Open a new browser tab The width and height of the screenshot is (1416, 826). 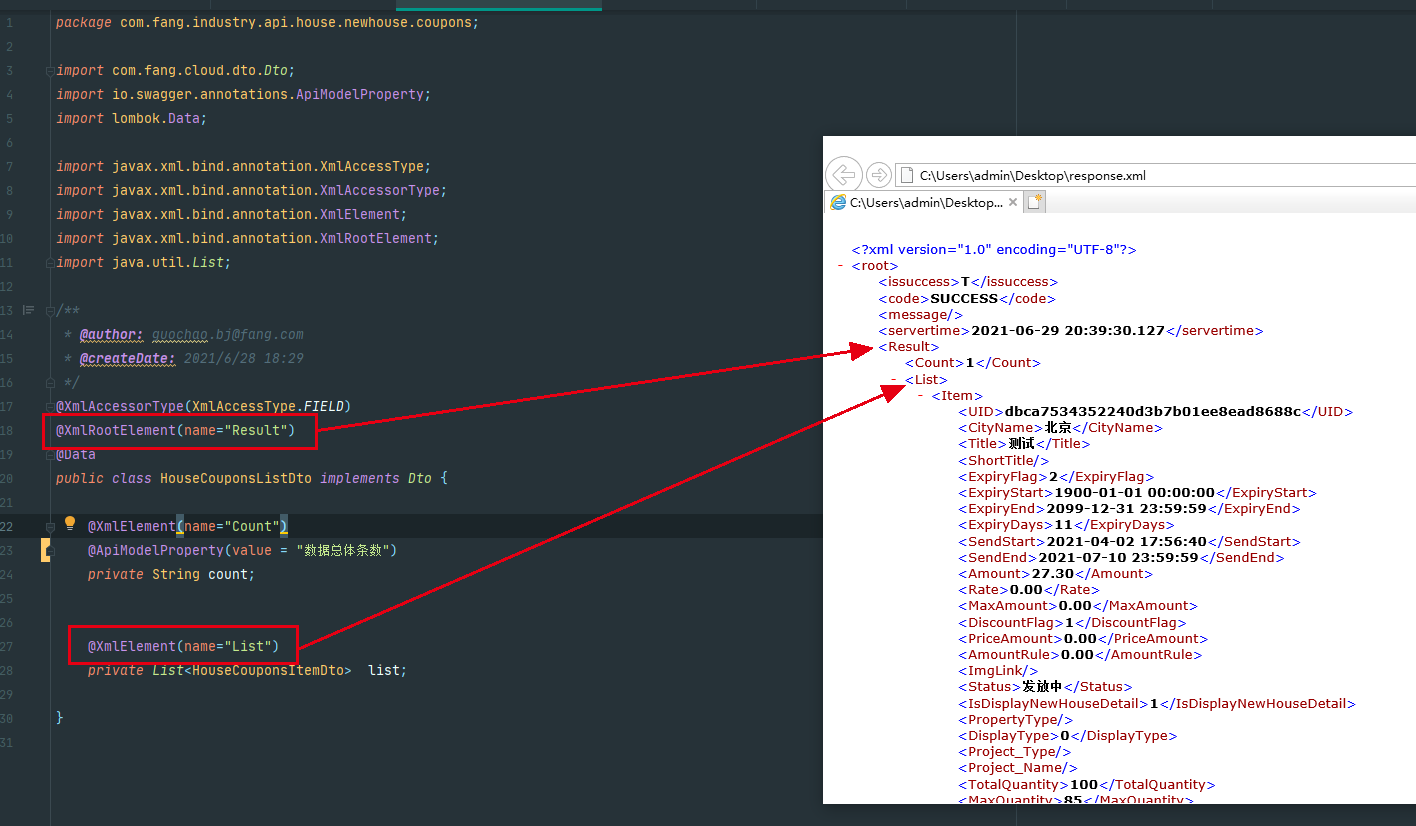(1035, 202)
